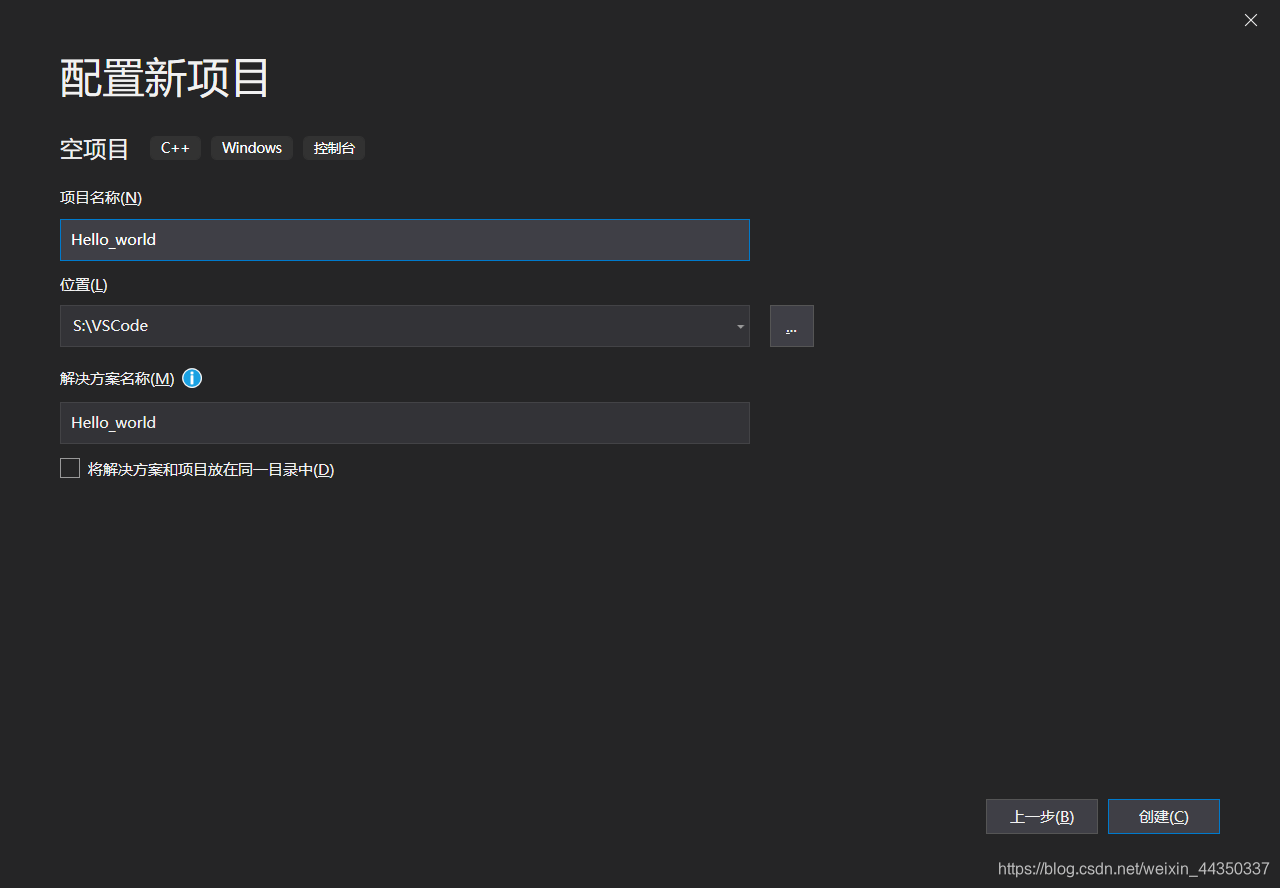
Task: Focus the Hello_world project name field
Action: 404,240
